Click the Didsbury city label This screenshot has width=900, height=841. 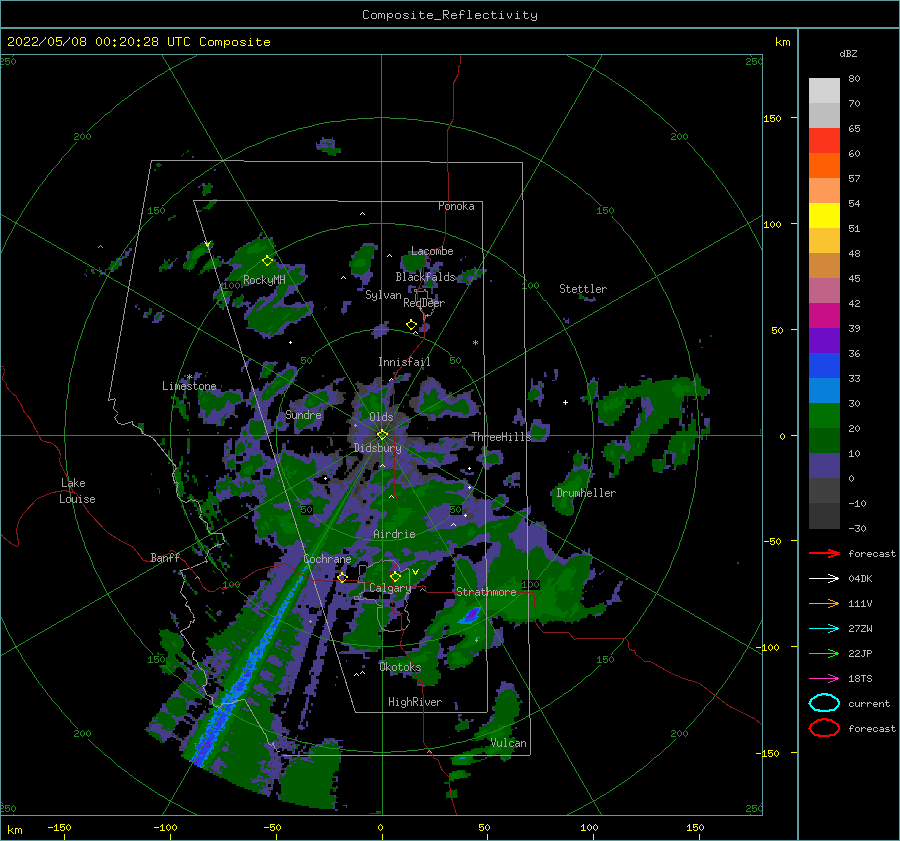coord(378,448)
